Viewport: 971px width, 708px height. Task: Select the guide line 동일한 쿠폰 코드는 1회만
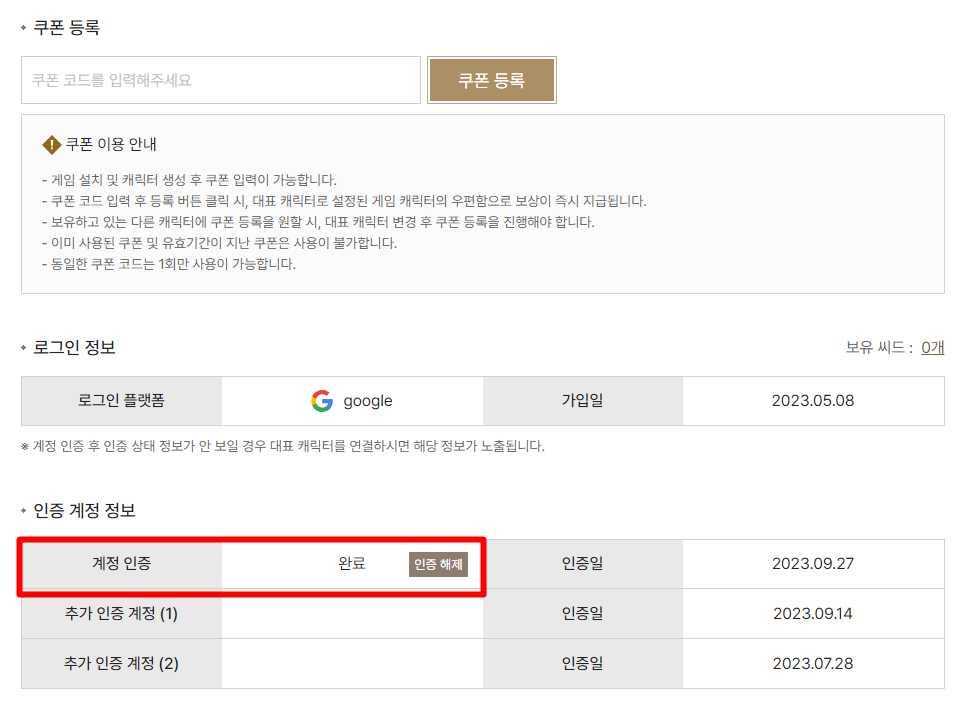[169, 264]
